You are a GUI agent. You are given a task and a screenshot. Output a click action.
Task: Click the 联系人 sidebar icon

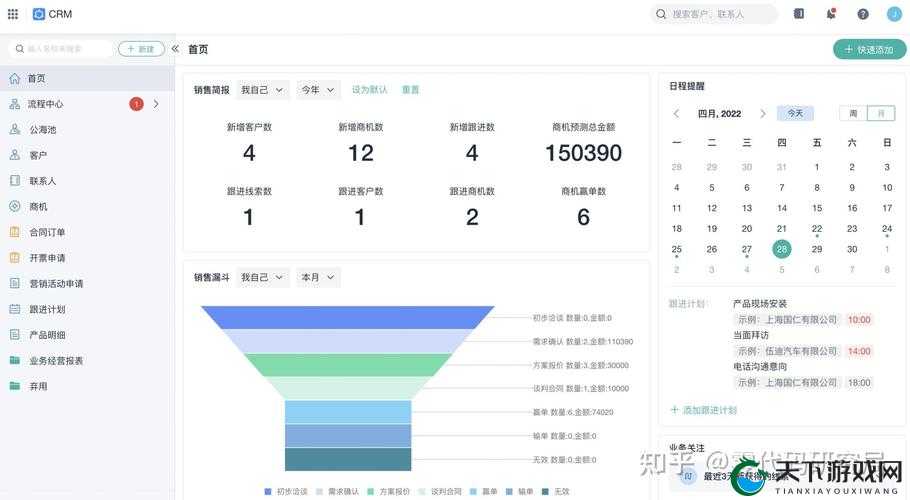pos(15,180)
